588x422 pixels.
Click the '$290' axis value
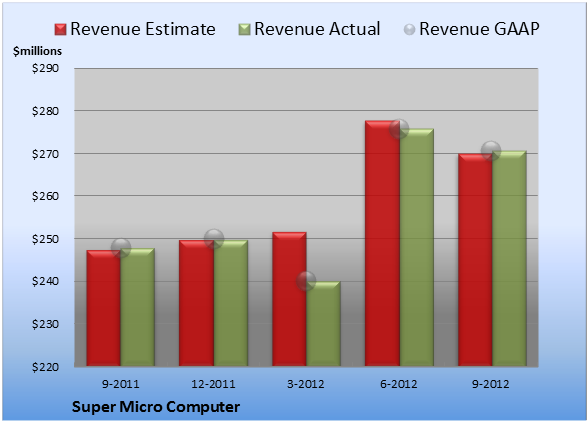[x=45, y=68]
